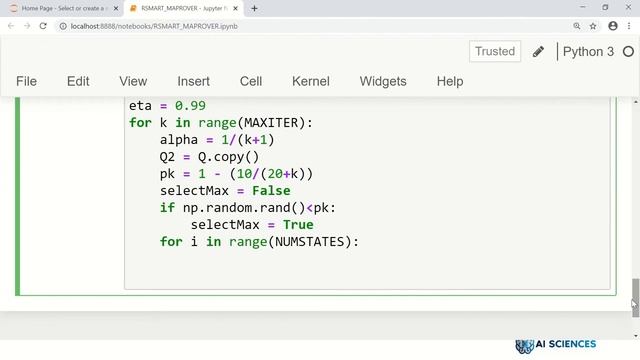The image size is (640, 360).
Task: Open the site information icon in address bar
Action: [63, 26]
